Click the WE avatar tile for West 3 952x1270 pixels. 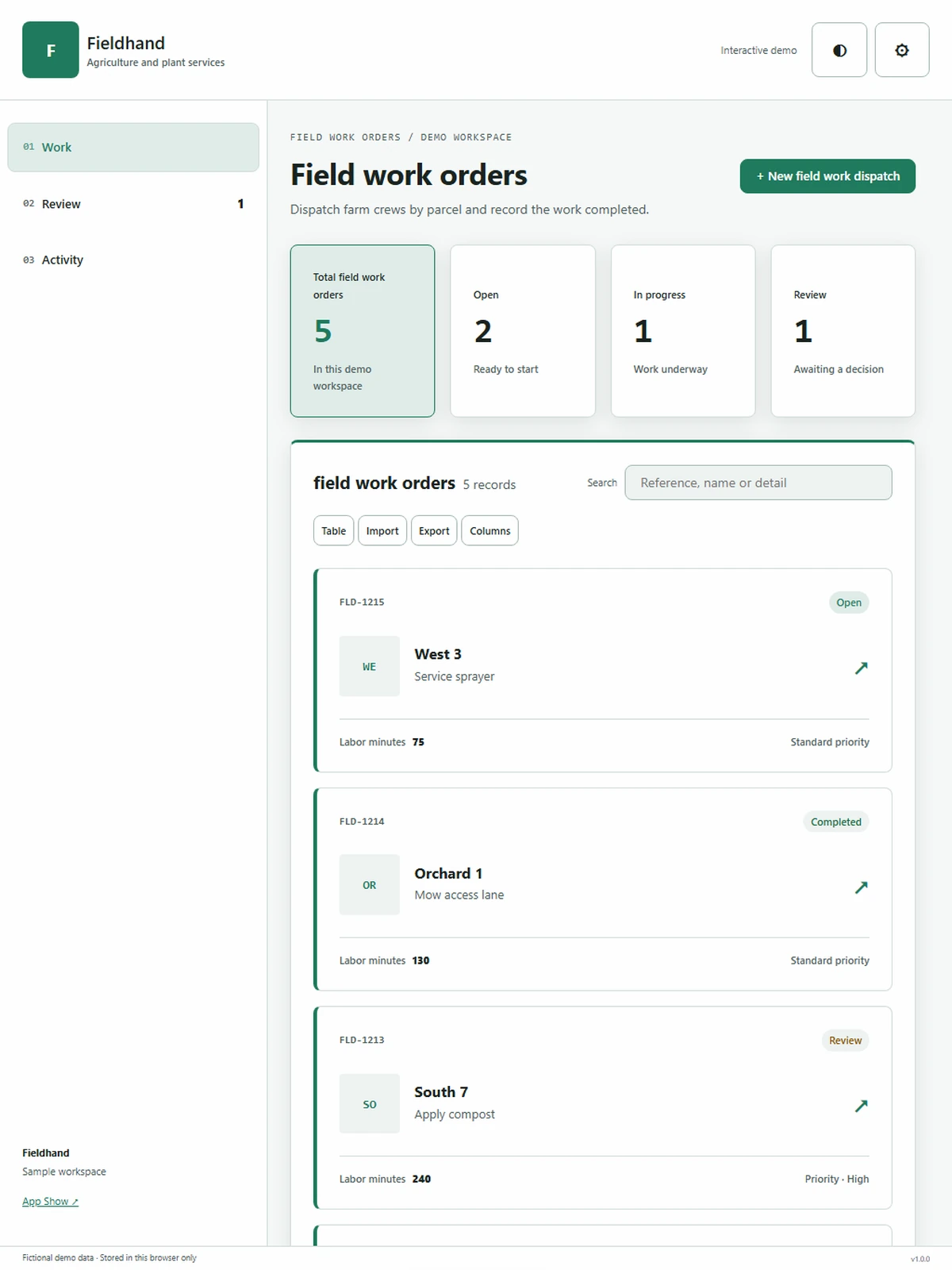(x=370, y=666)
